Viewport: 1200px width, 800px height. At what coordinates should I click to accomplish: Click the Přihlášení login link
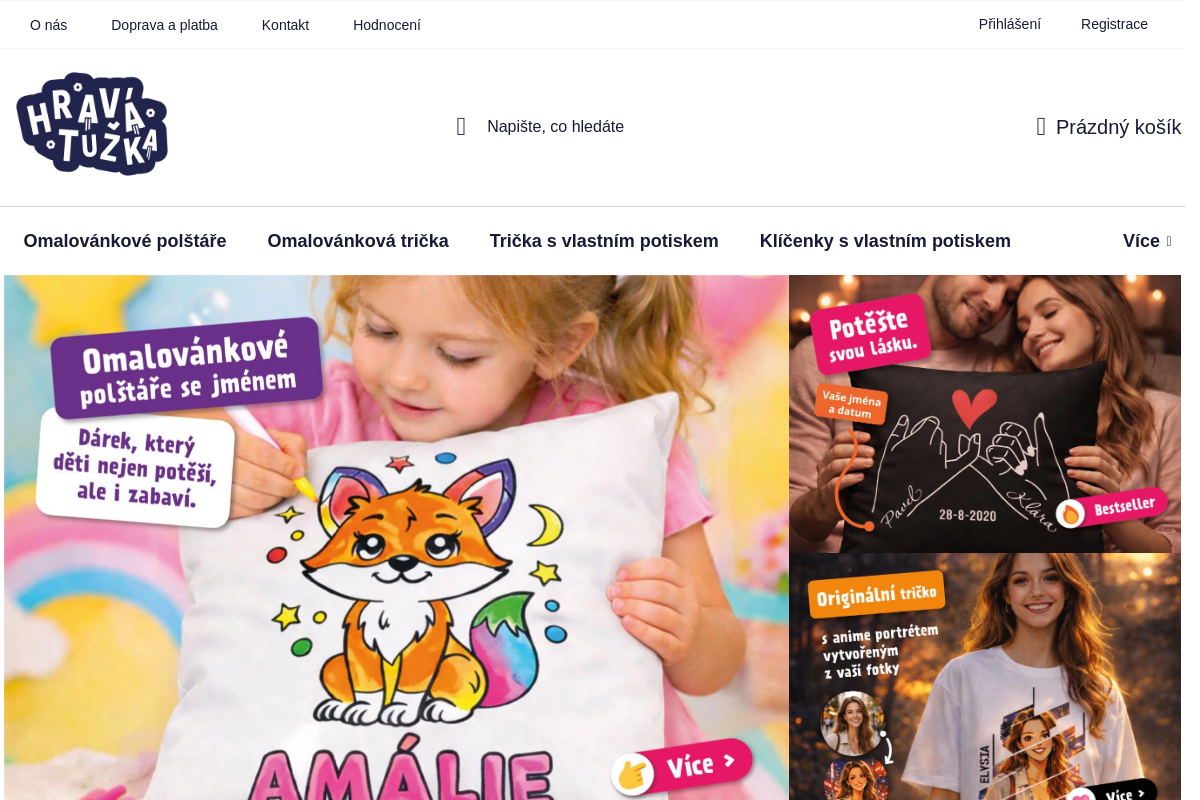click(x=1010, y=24)
